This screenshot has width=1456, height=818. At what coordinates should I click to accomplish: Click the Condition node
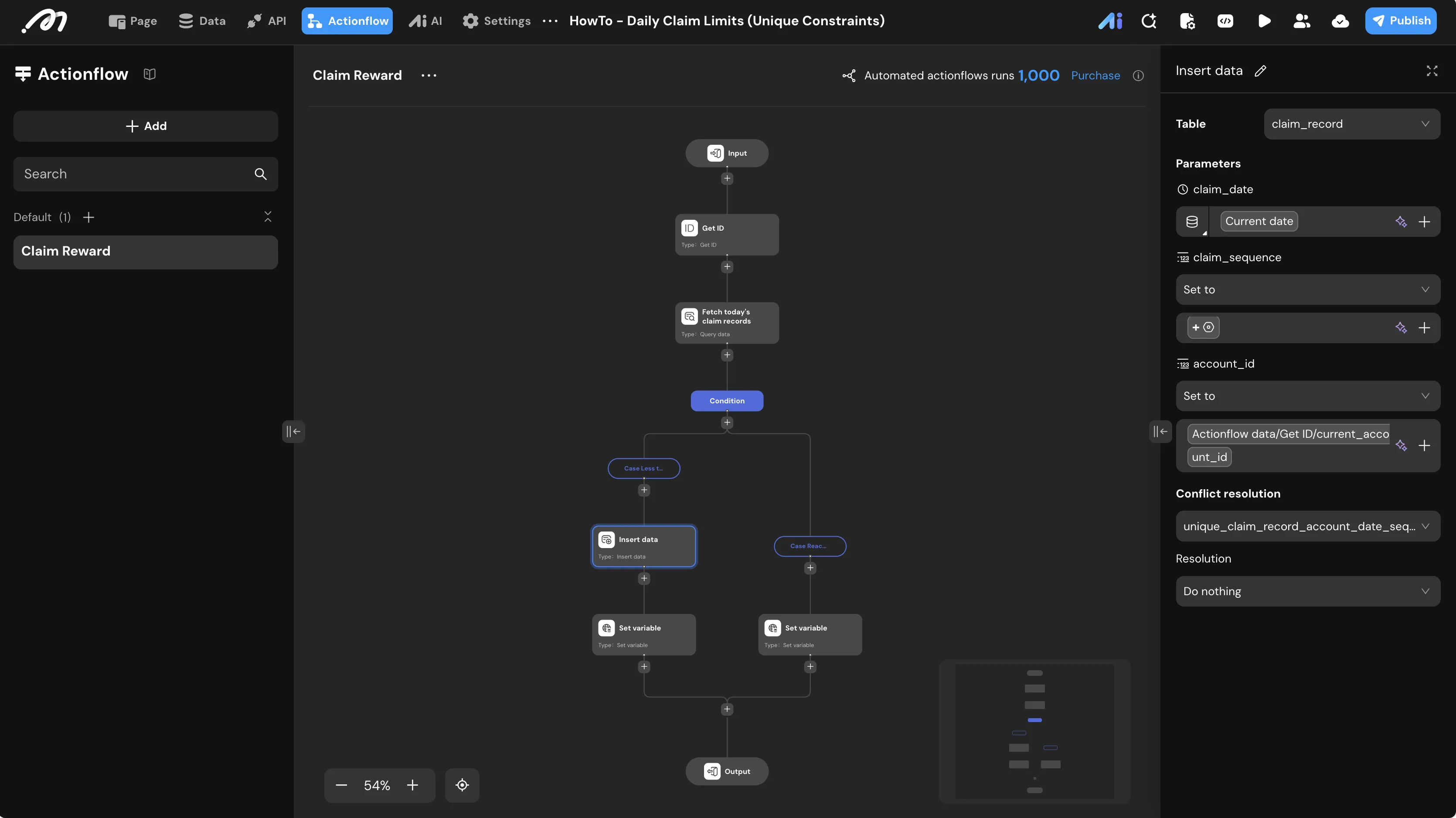(x=727, y=401)
